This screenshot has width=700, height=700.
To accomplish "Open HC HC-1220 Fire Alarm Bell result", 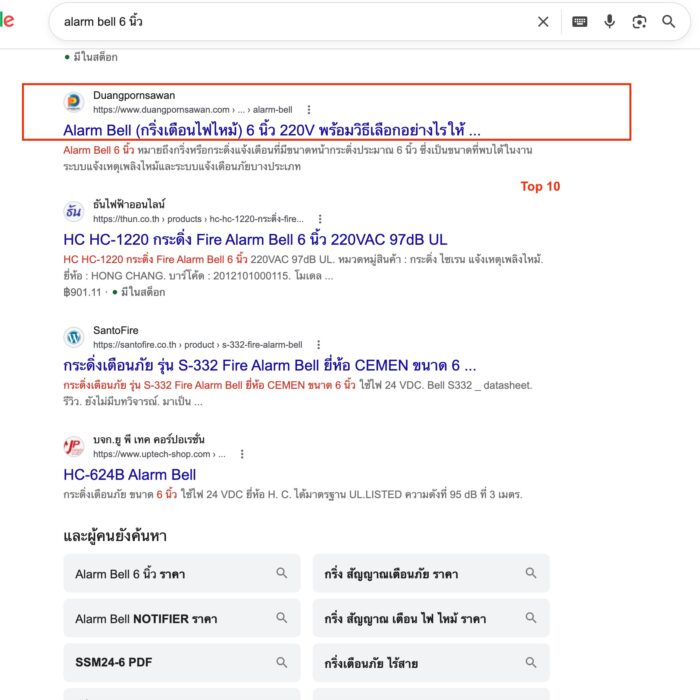I will click(255, 240).
